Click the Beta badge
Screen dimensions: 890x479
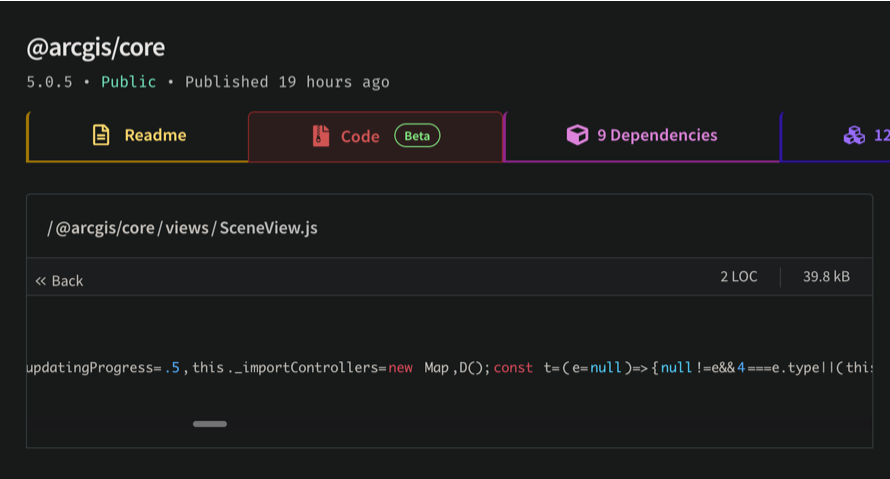coord(417,136)
